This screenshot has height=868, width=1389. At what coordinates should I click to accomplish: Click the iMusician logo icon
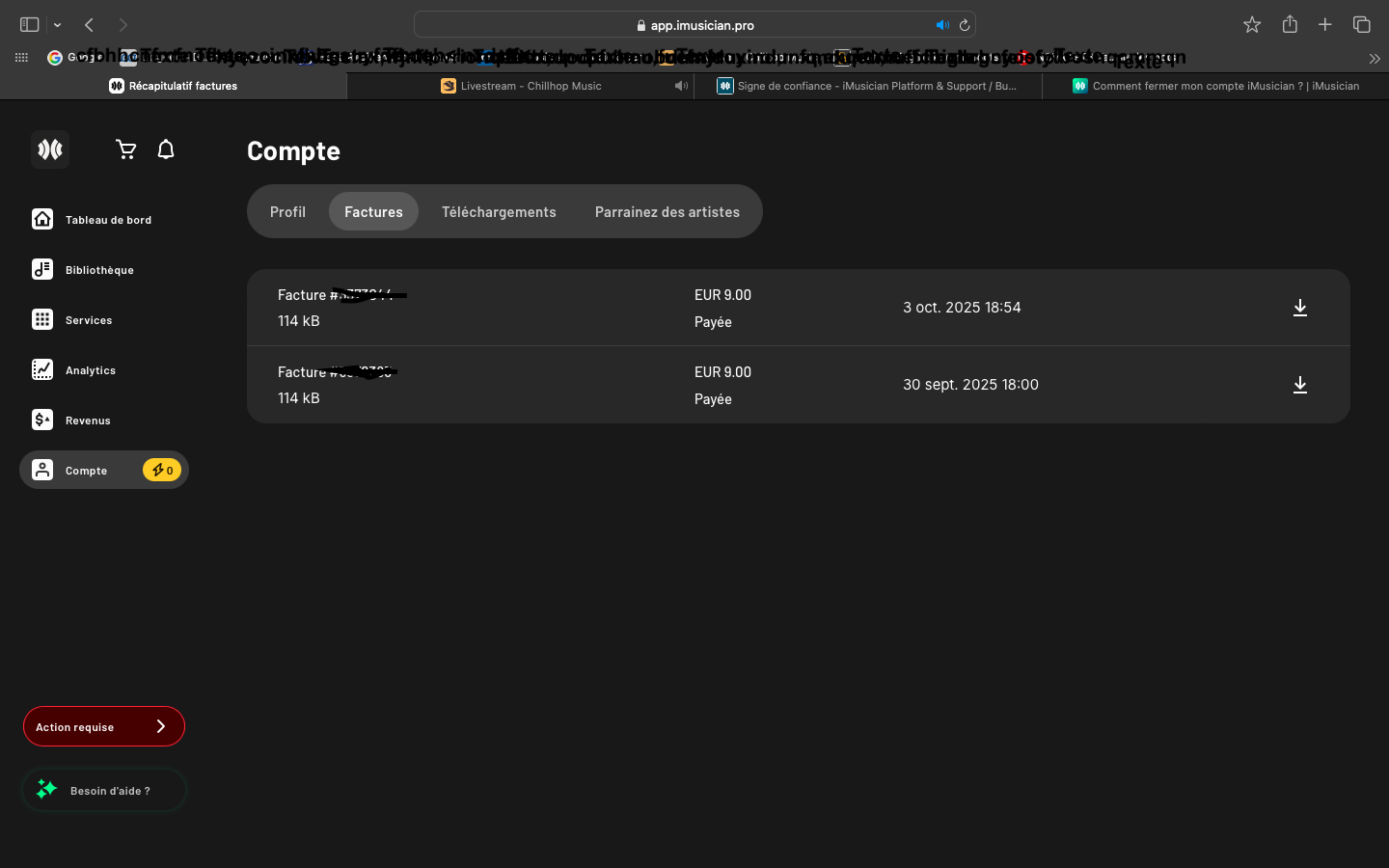pos(50,149)
